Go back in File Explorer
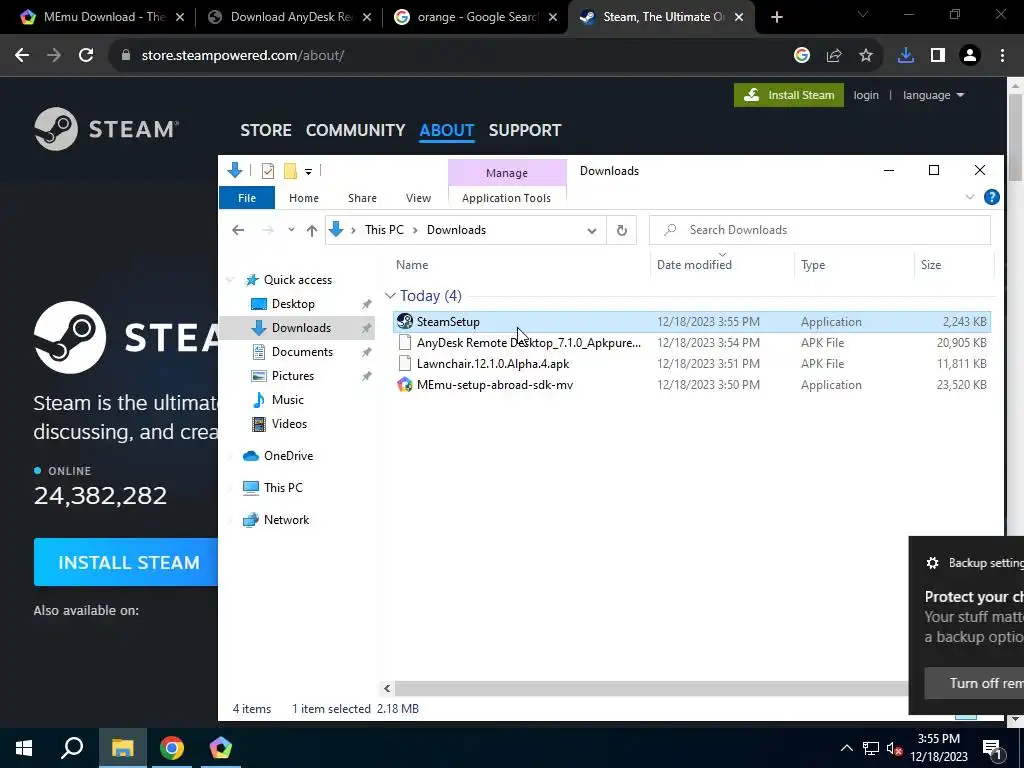 pyautogui.click(x=238, y=230)
